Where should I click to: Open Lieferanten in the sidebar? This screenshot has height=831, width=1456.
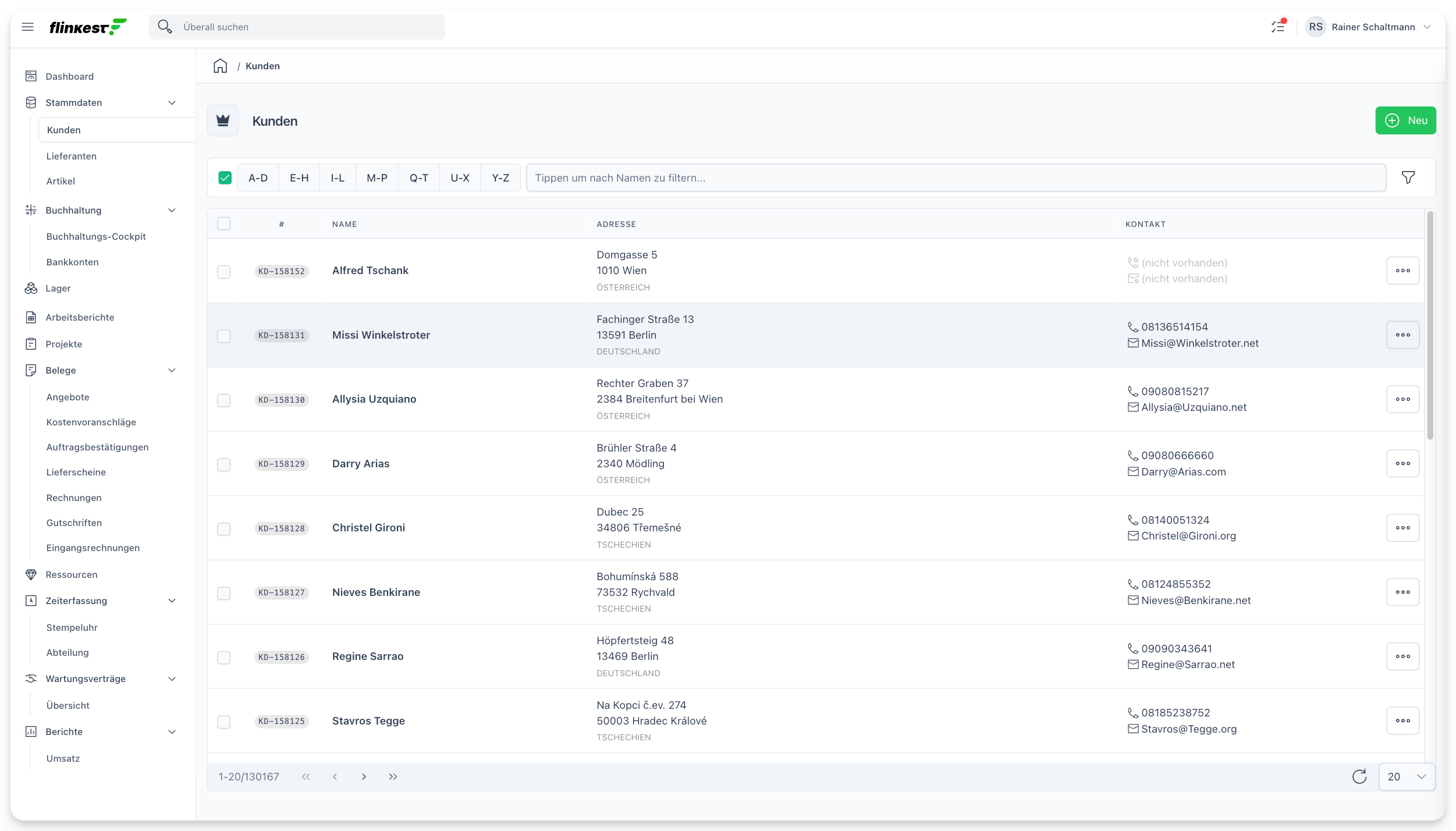coord(72,156)
